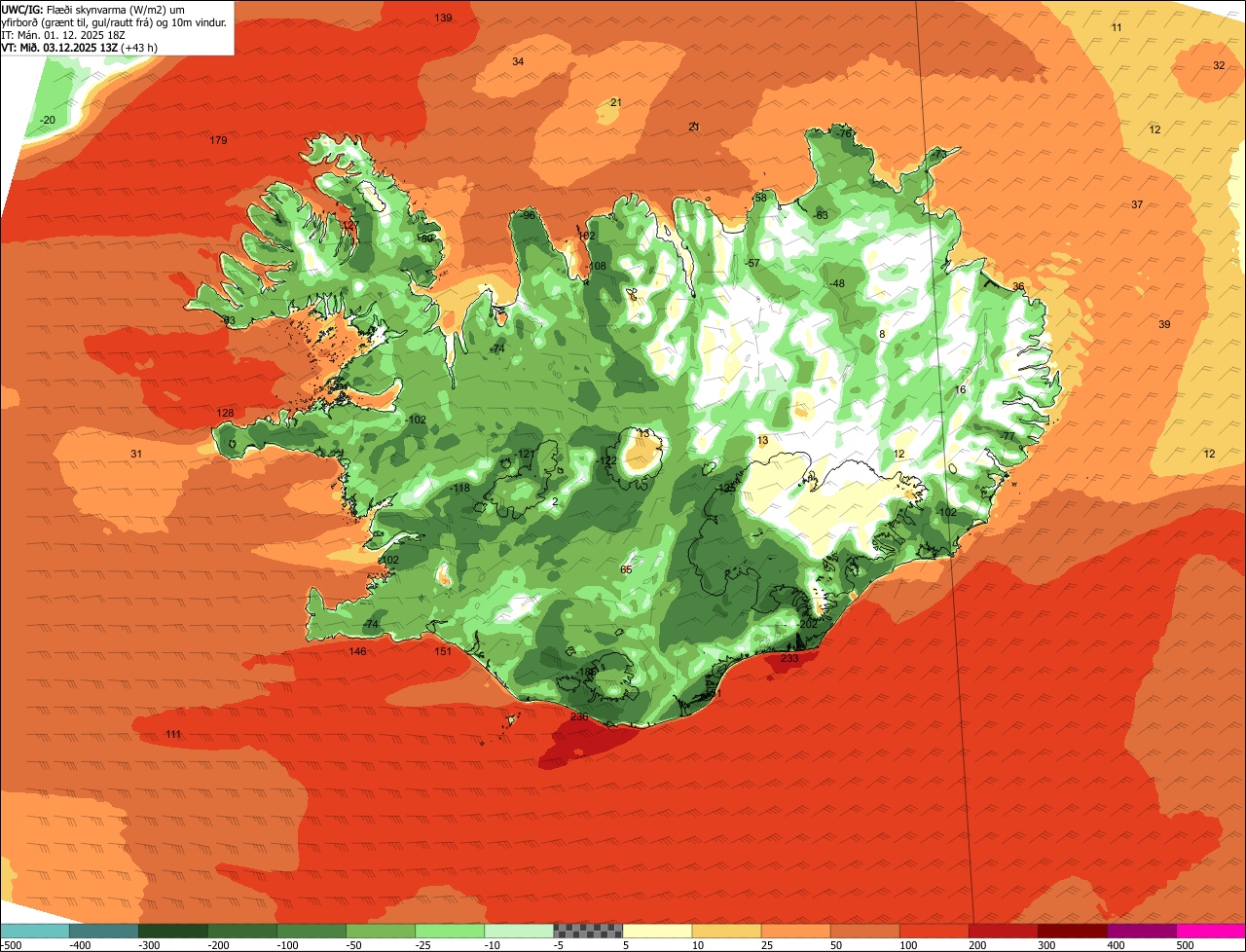Click the map value '146' off the southwest coast
Viewport: 1246px width, 952px height.
(x=358, y=652)
